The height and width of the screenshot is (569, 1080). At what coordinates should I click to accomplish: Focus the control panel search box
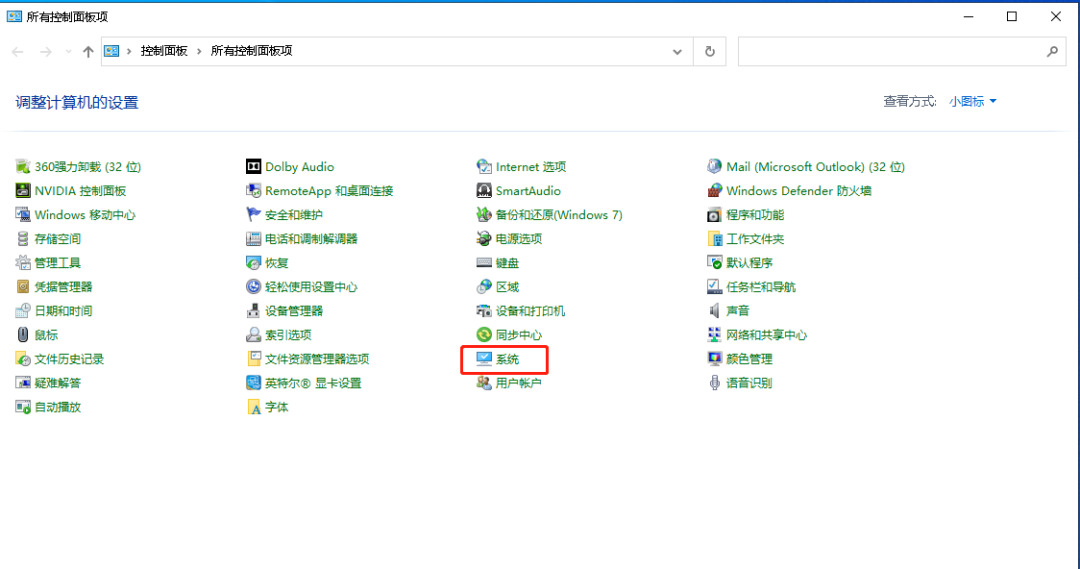pyautogui.click(x=902, y=52)
